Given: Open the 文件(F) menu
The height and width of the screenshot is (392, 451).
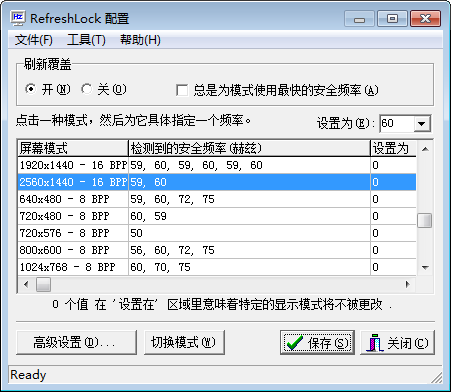Looking at the screenshot, I should coord(33,40).
